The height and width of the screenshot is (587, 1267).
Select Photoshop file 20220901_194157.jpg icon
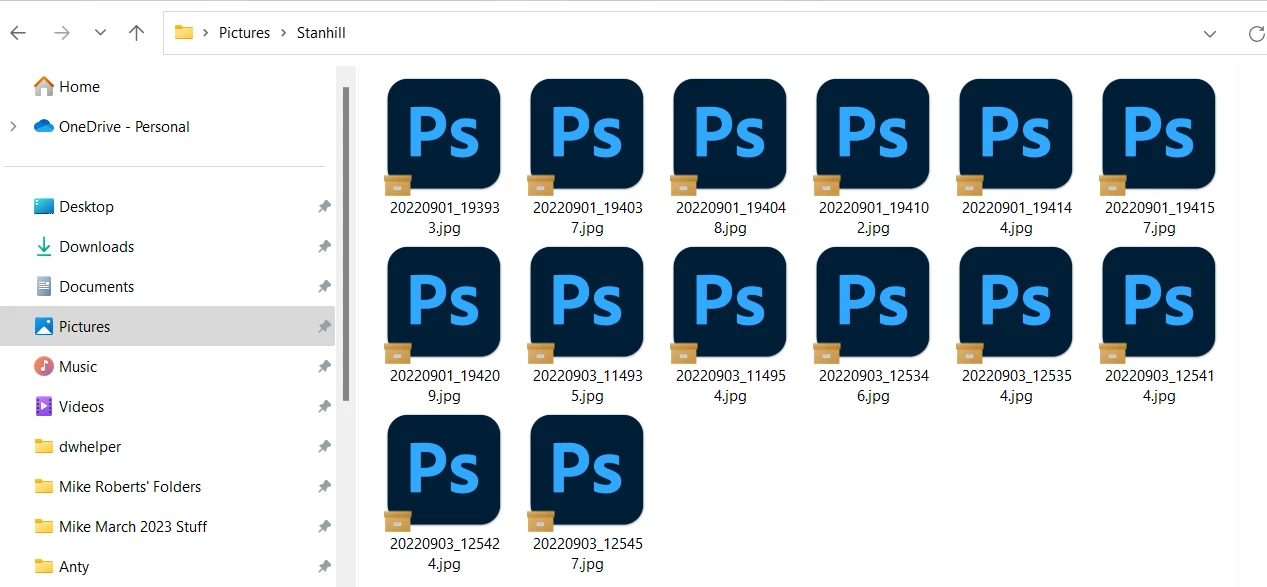coord(1159,135)
